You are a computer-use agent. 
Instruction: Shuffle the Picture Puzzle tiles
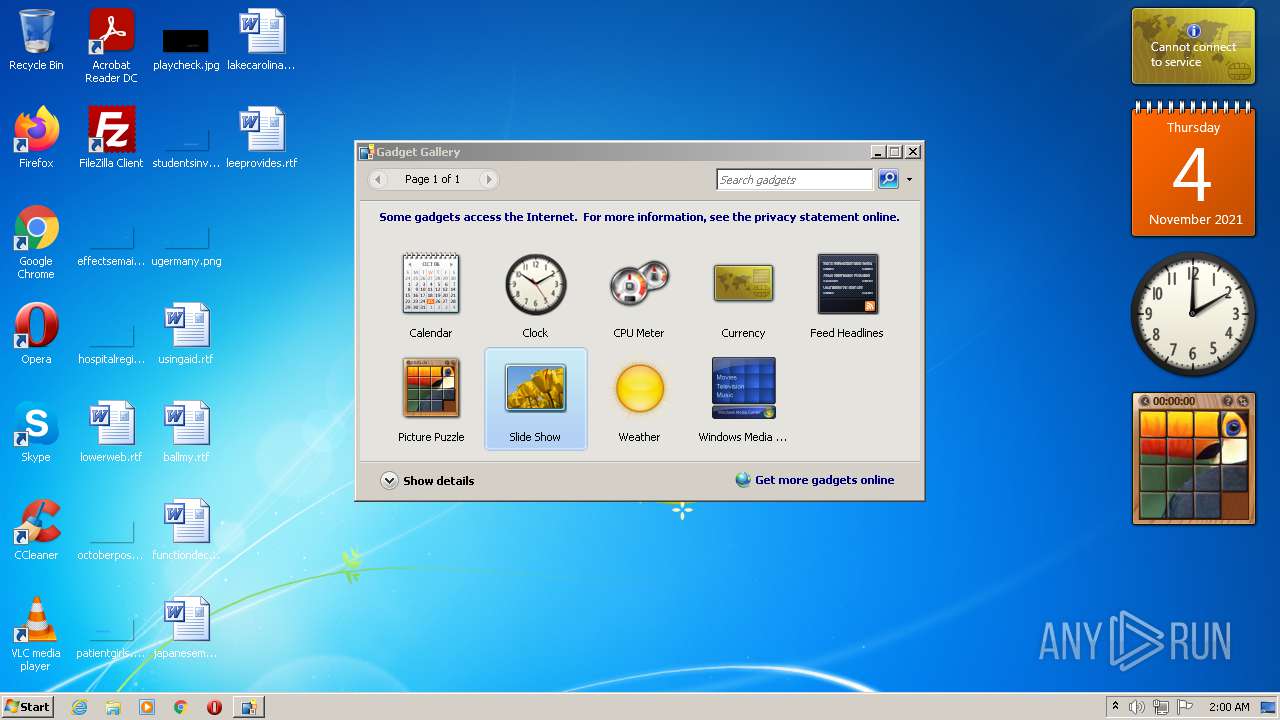click(1243, 401)
